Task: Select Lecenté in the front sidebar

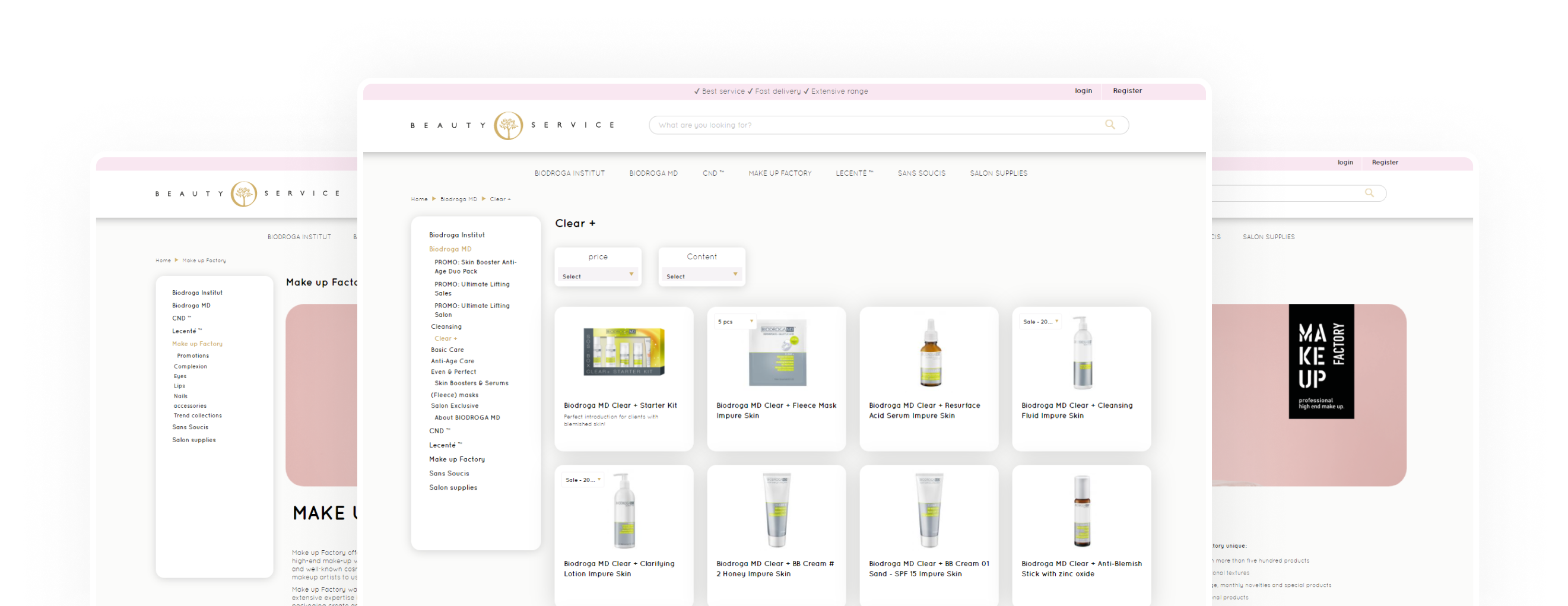Action: (x=445, y=445)
